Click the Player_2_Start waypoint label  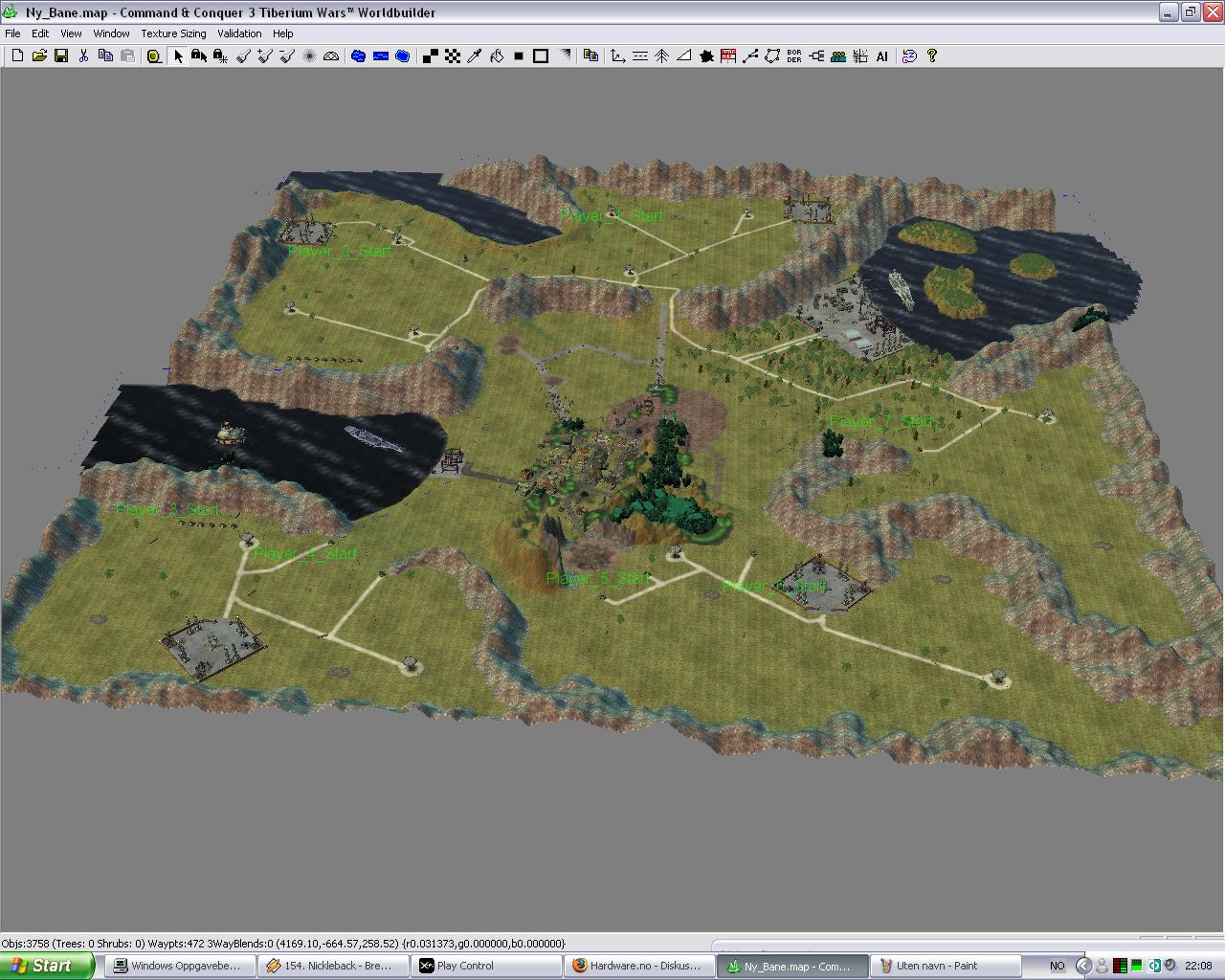click(340, 251)
